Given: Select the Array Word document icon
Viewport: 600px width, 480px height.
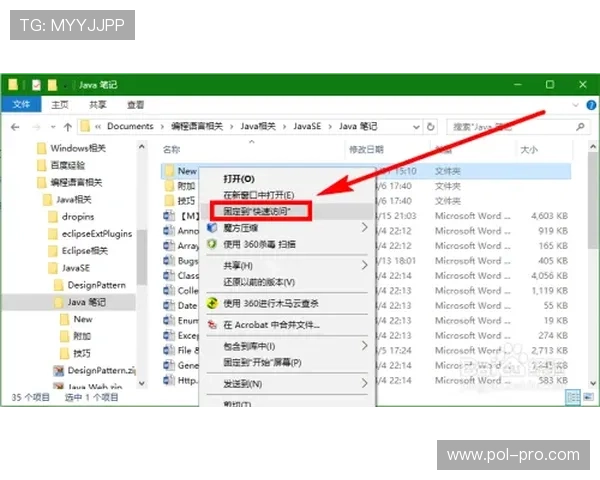Looking at the screenshot, I should pyautogui.click(x=169, y=245).
